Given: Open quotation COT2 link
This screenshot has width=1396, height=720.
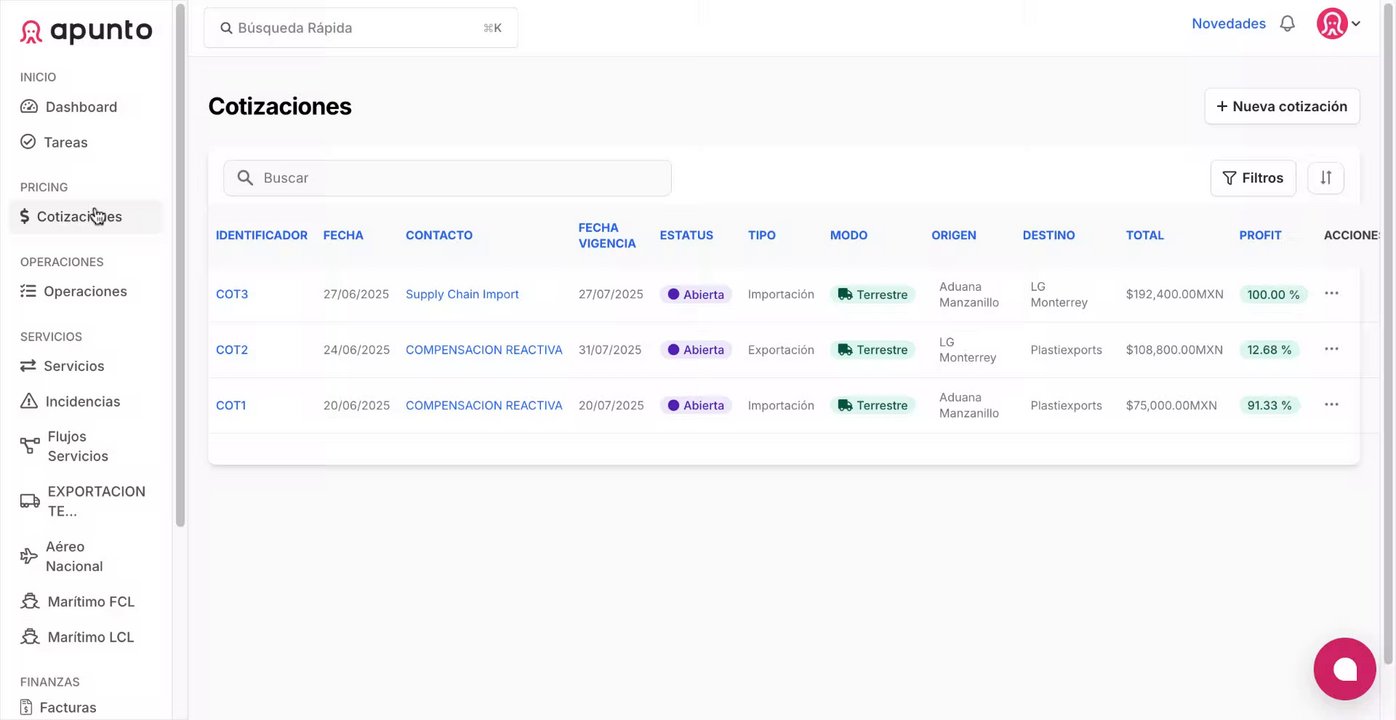Looking at the screenshot, I should 232,350.
